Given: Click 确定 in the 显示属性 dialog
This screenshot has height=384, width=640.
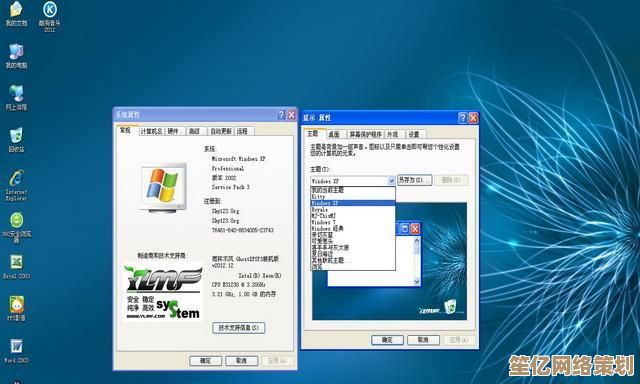Looking at the screenshot, I should click(387, 340).
